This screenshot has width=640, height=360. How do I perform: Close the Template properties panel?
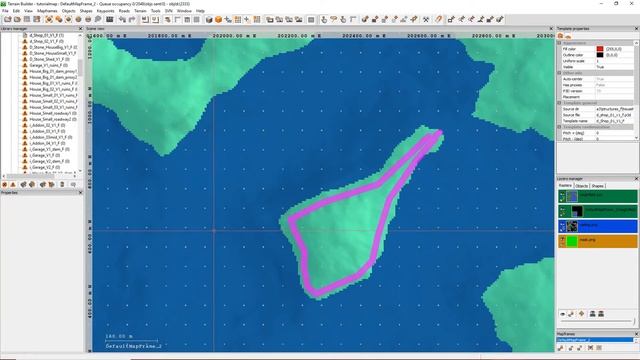coord(636,29)
